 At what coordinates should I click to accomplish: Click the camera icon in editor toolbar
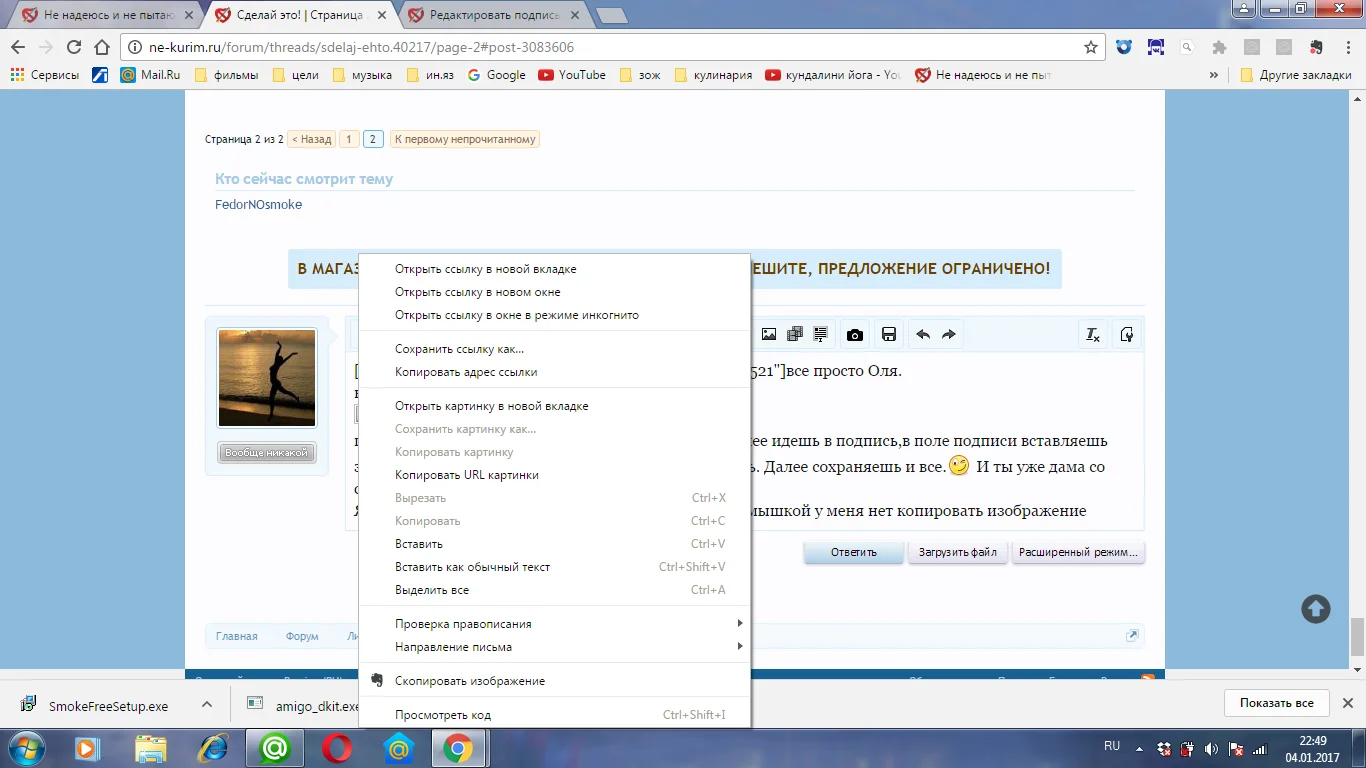[x=855, y=335]
